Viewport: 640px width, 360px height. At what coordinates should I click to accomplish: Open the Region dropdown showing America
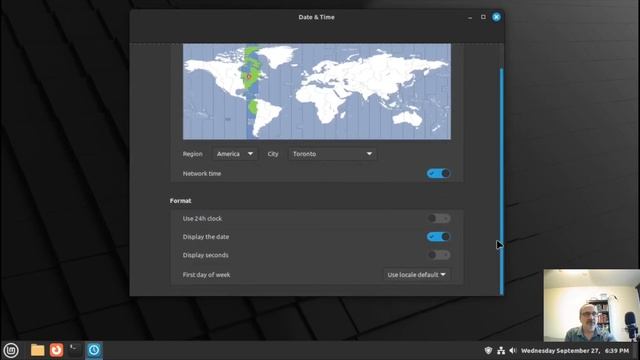[235, 154]
